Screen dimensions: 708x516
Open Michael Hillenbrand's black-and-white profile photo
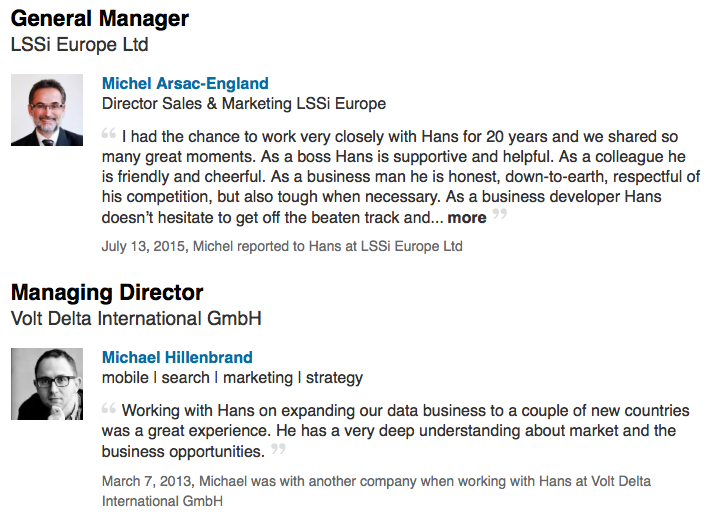point(47,384)
